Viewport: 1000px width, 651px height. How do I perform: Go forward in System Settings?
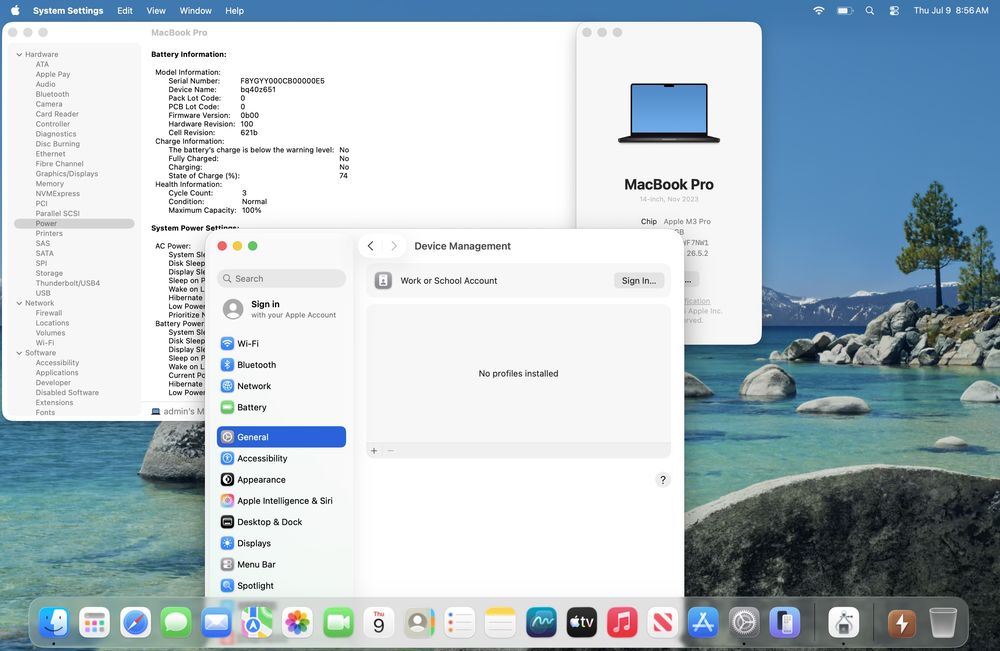(x=394, y=246)
